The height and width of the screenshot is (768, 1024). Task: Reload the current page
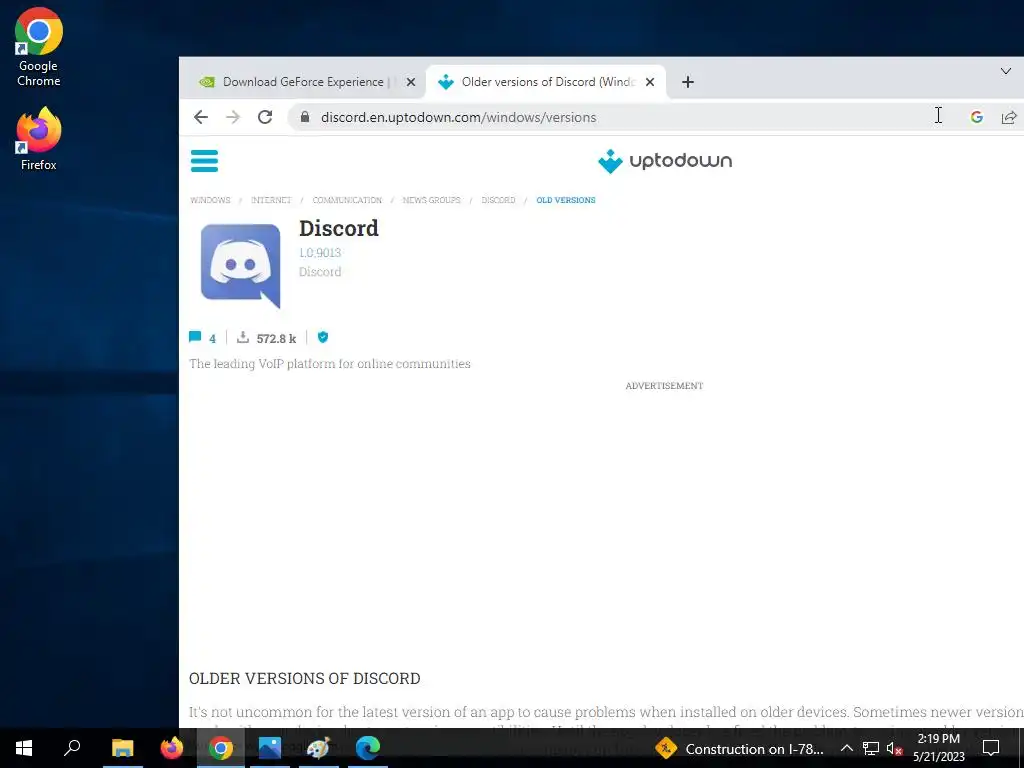[264, 117]
